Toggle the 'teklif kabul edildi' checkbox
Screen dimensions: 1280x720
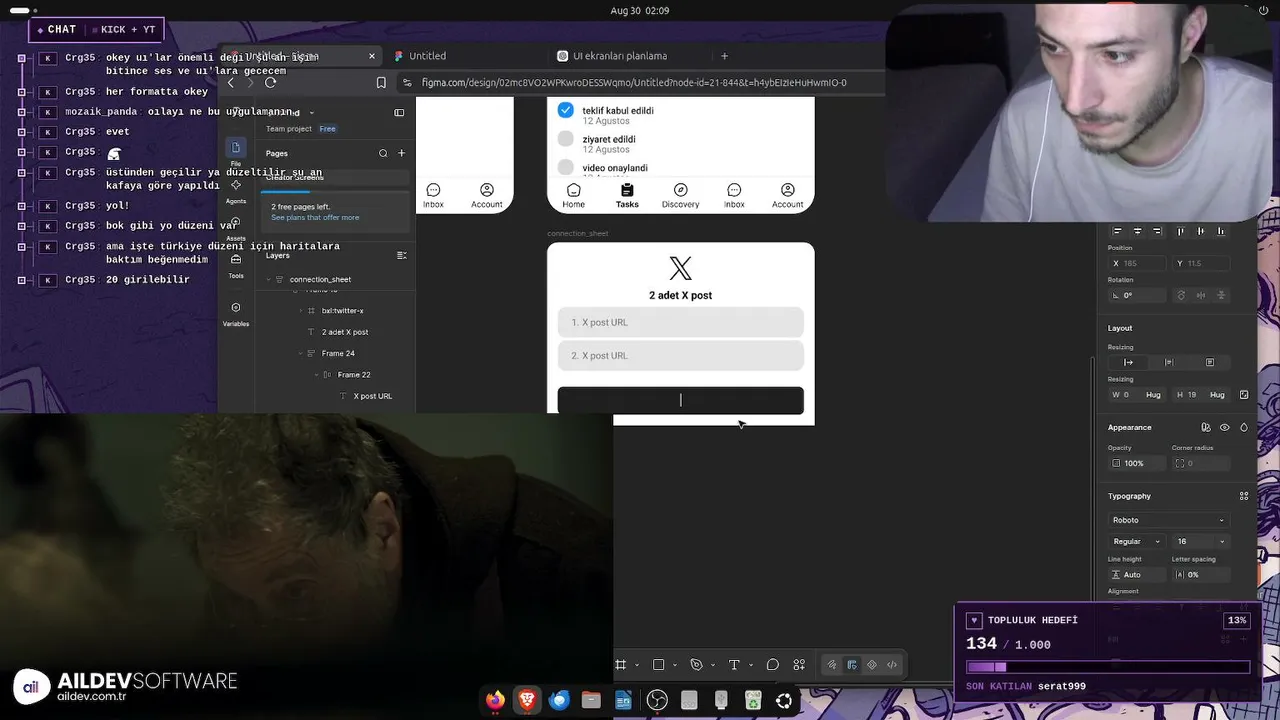click(565, 110)
